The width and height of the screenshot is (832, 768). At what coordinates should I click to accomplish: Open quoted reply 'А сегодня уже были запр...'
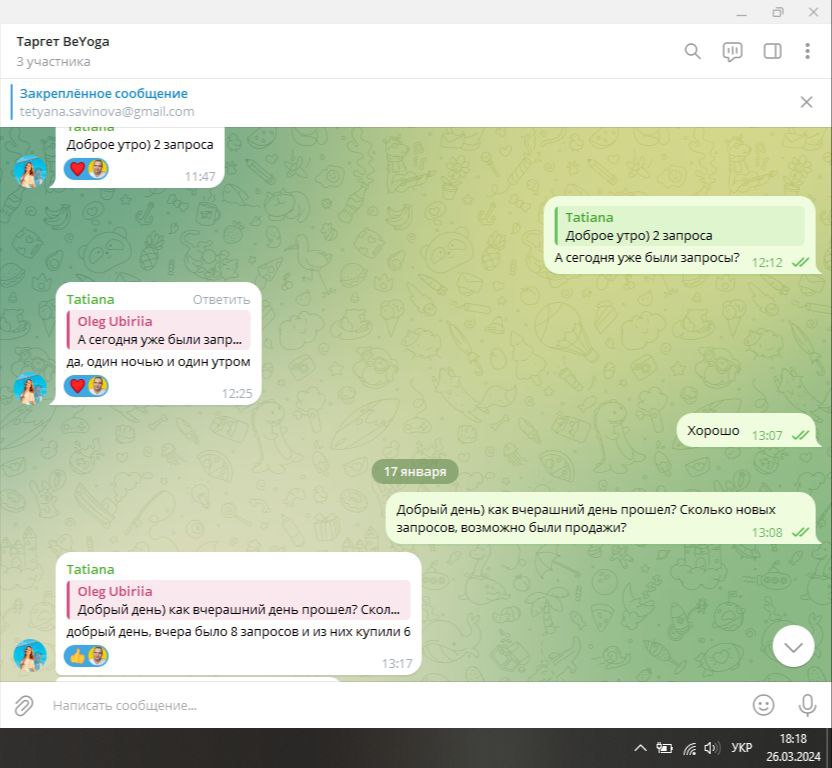pyautogui.click(x=159, y=330)
